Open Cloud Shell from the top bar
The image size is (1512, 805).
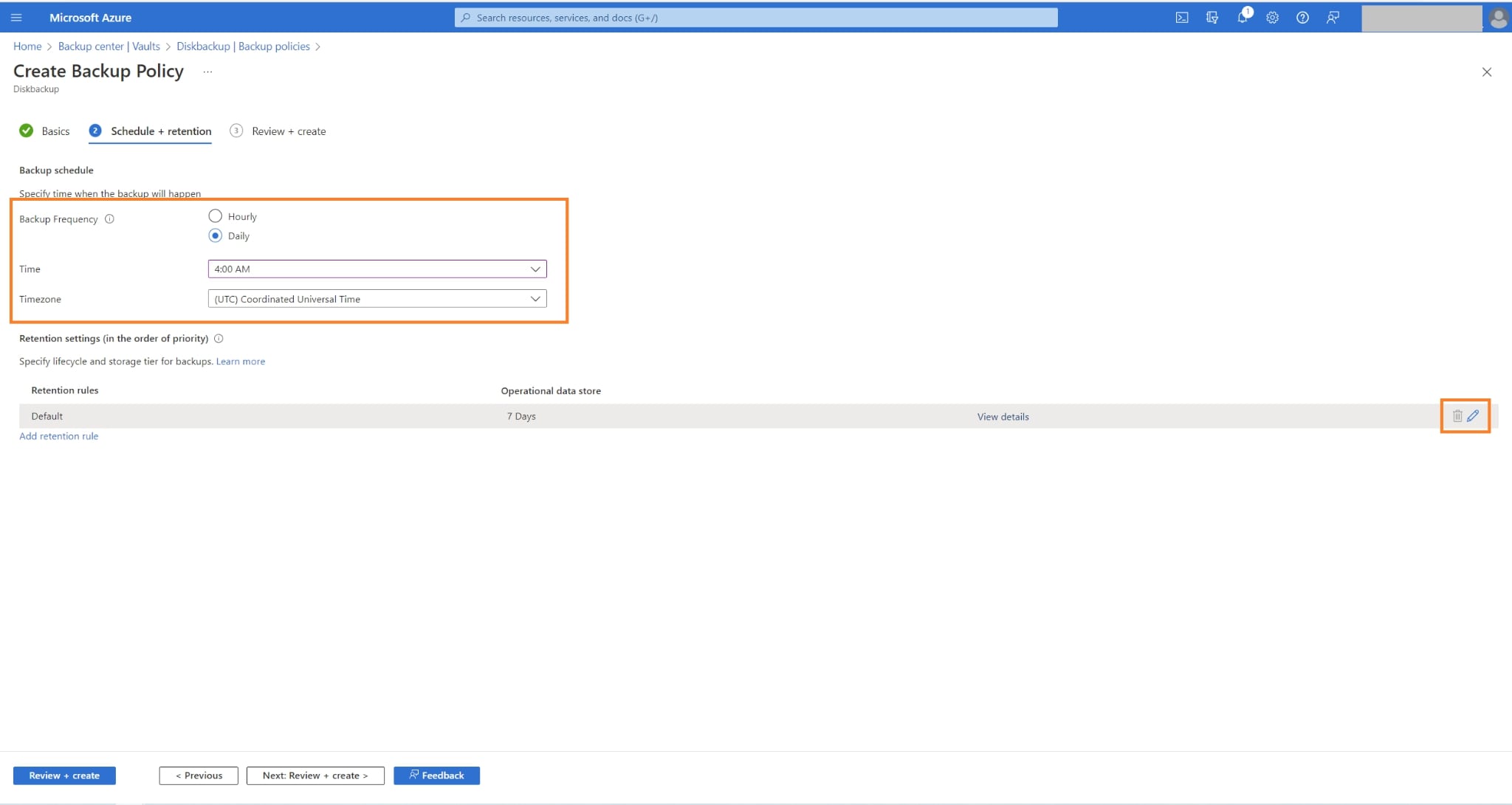coord(1182,18)
